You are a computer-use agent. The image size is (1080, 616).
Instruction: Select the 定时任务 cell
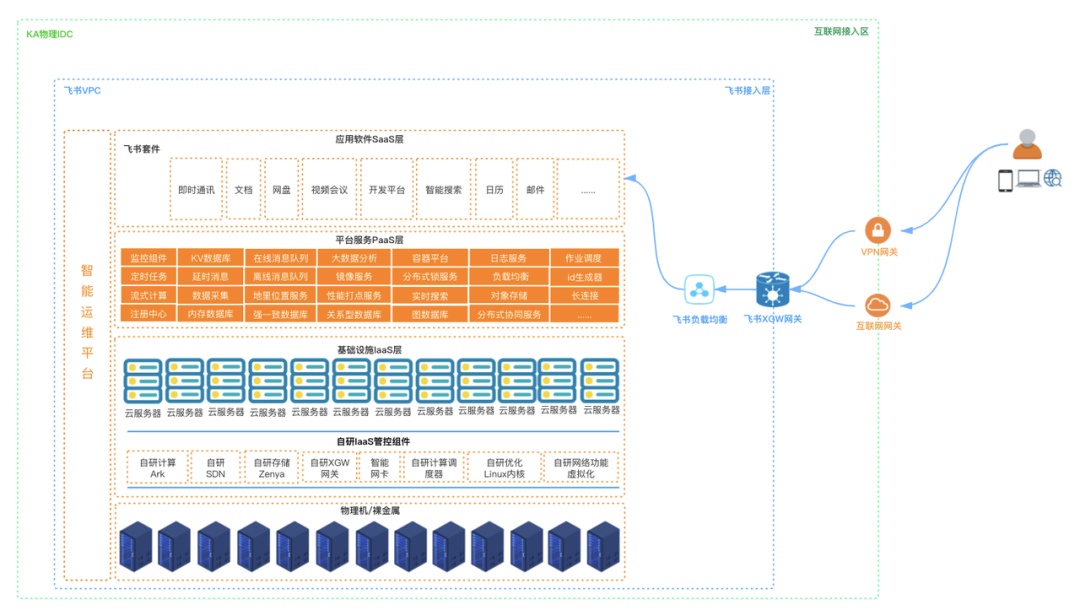148,276
